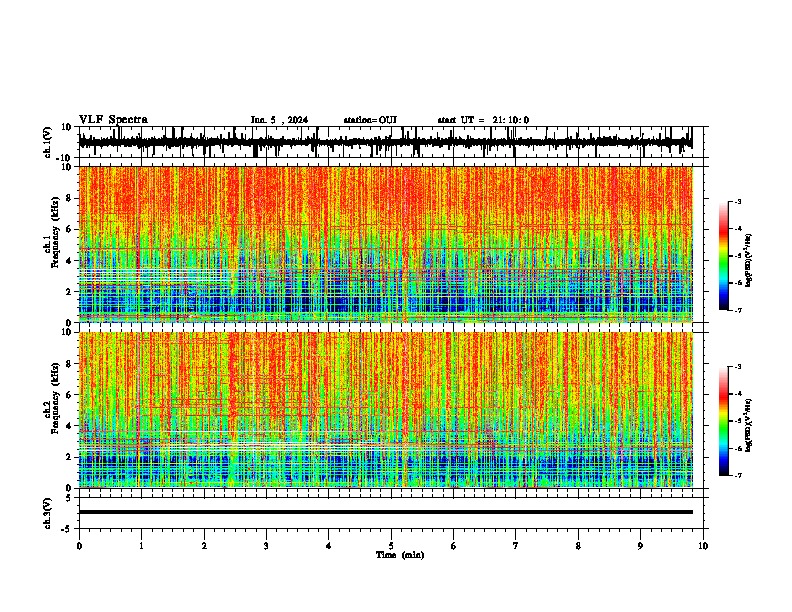Image resolution: width=792 pixels, height=612 pixels.
Task: Click the time axis tick label '1'
Action: [141, 546]
